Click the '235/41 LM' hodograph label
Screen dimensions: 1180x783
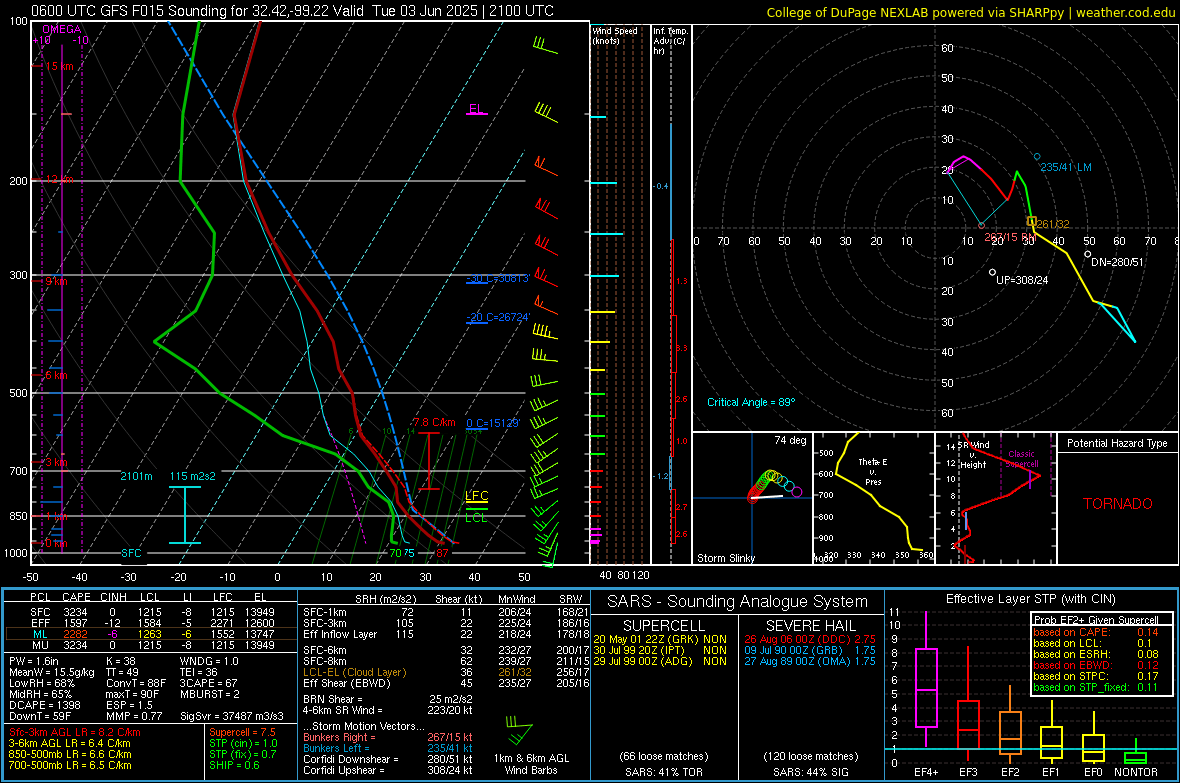pyautogui.click(x=1066, y=167)
